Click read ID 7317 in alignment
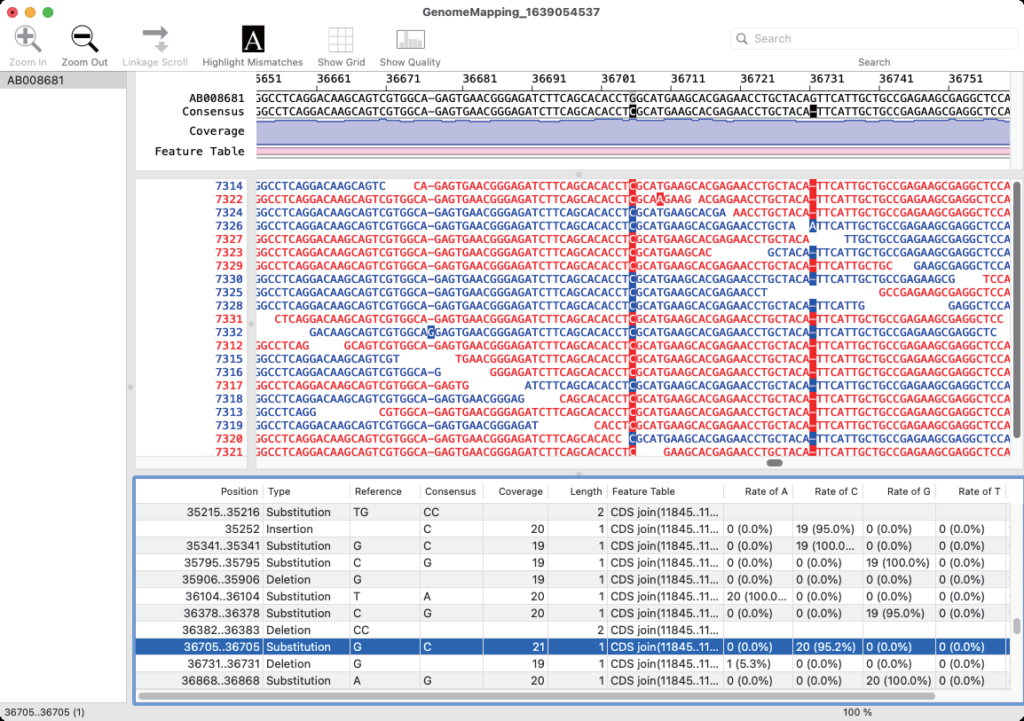Viewport: 1024px width, 721px height. pyautogui.click(x=229, y=385)
